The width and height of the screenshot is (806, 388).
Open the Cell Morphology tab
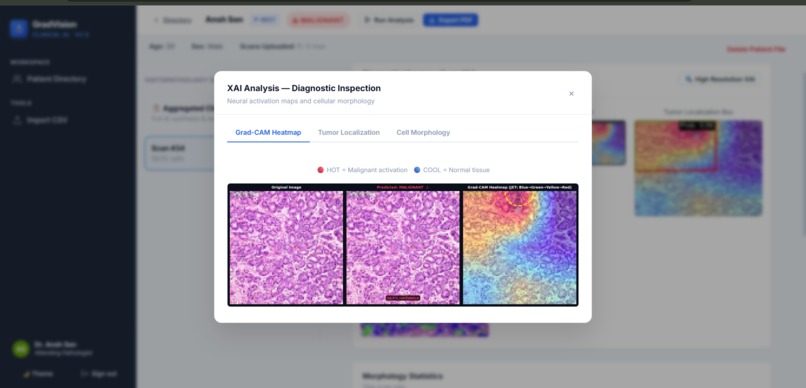pyautogui.click(x=423, y=133)
